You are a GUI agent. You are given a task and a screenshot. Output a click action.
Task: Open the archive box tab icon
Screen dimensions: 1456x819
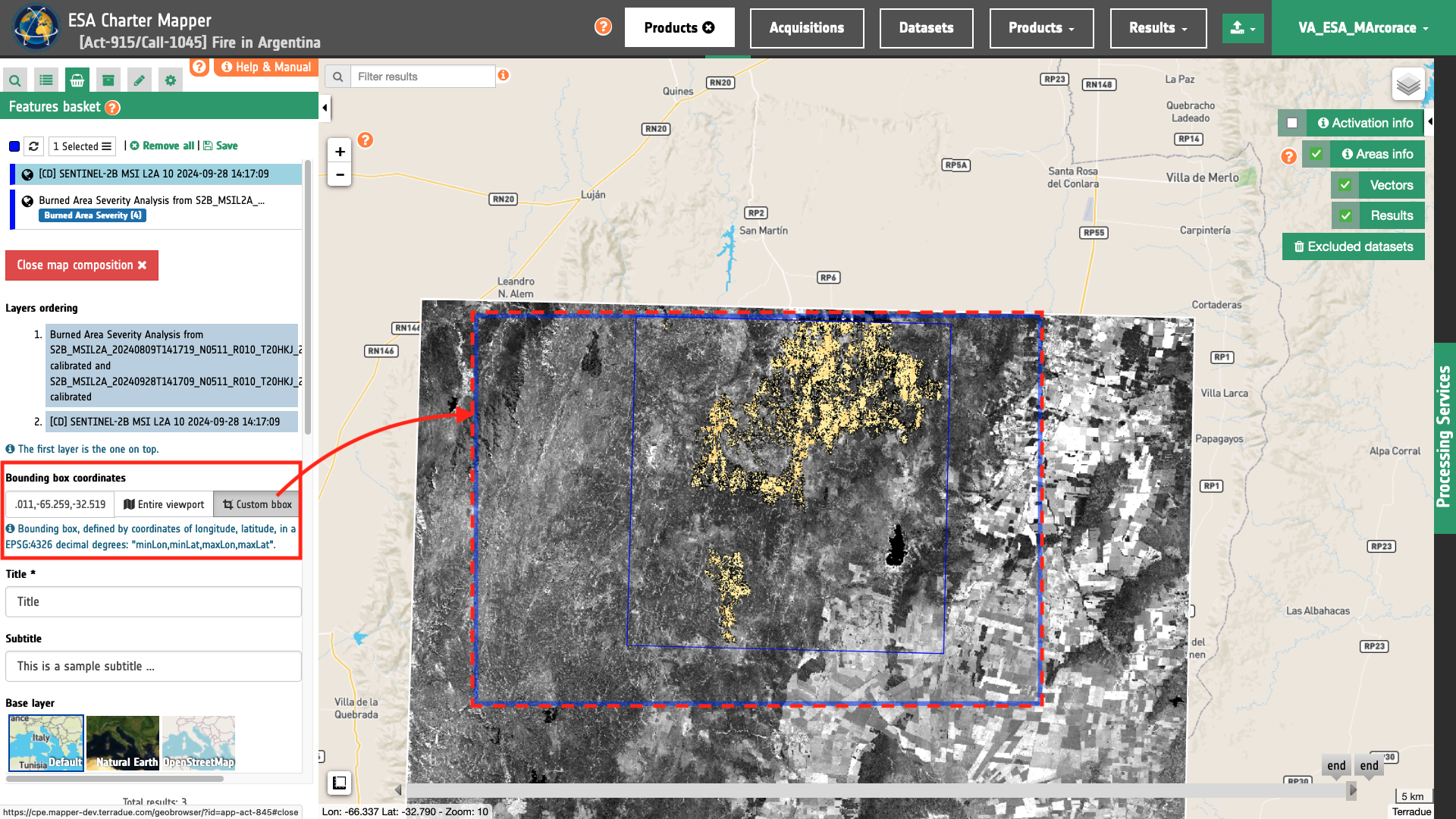(108, 80)
